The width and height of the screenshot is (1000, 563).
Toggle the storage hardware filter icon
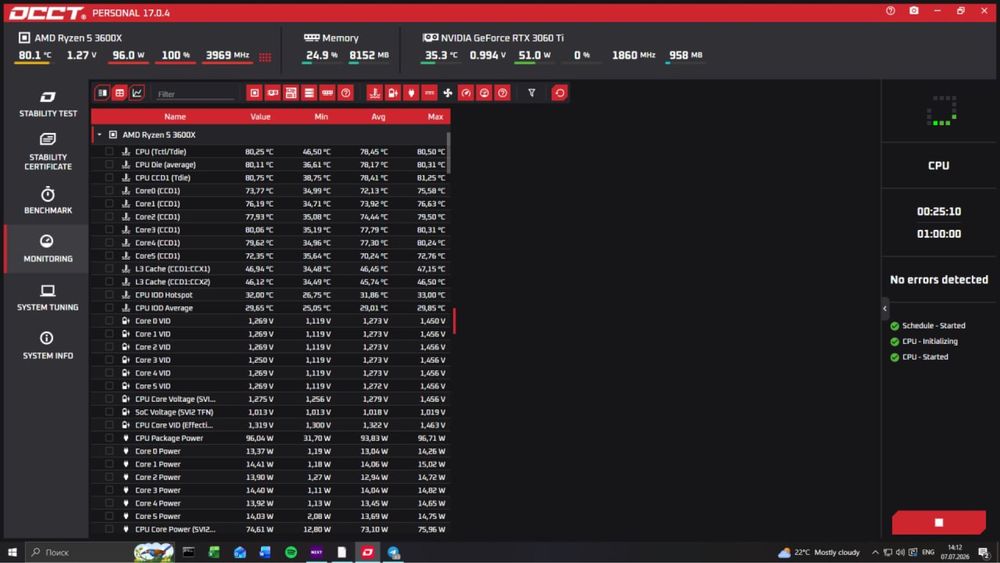coord(309,93)
